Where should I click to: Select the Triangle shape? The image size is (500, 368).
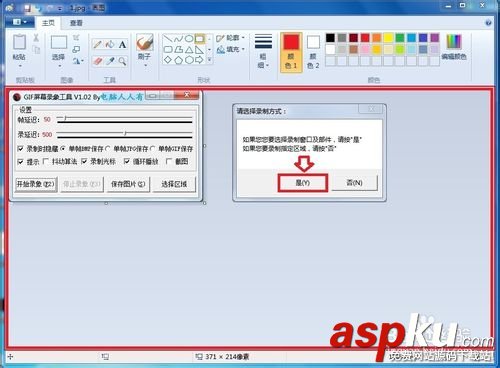[189, 50]
